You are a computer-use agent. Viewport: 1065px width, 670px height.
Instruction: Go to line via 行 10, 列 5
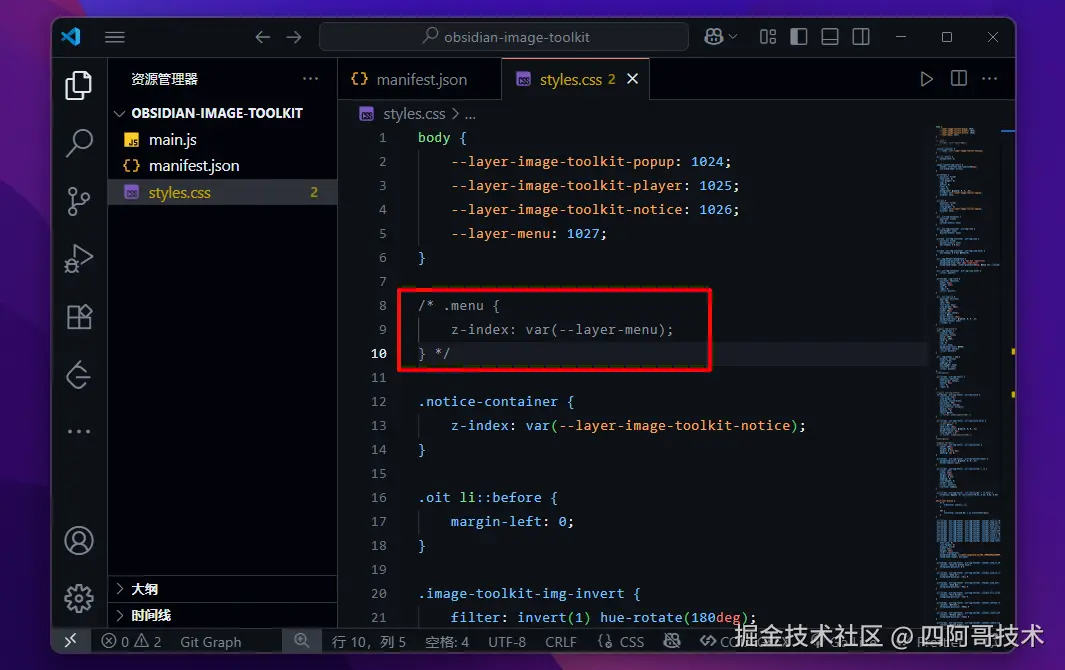tap(369, 641)
